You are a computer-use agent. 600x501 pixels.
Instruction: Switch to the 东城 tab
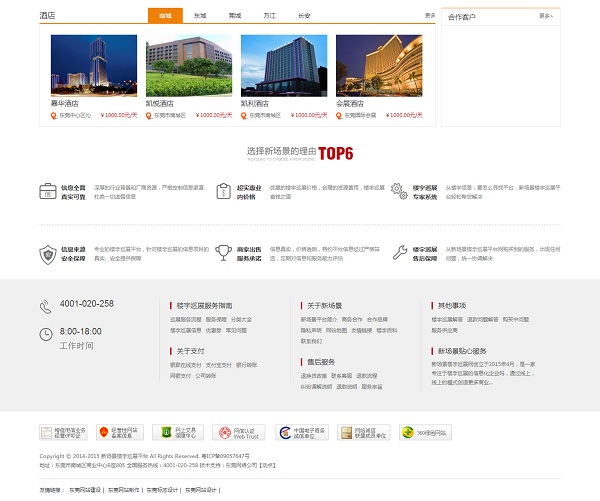coord(200,16)
